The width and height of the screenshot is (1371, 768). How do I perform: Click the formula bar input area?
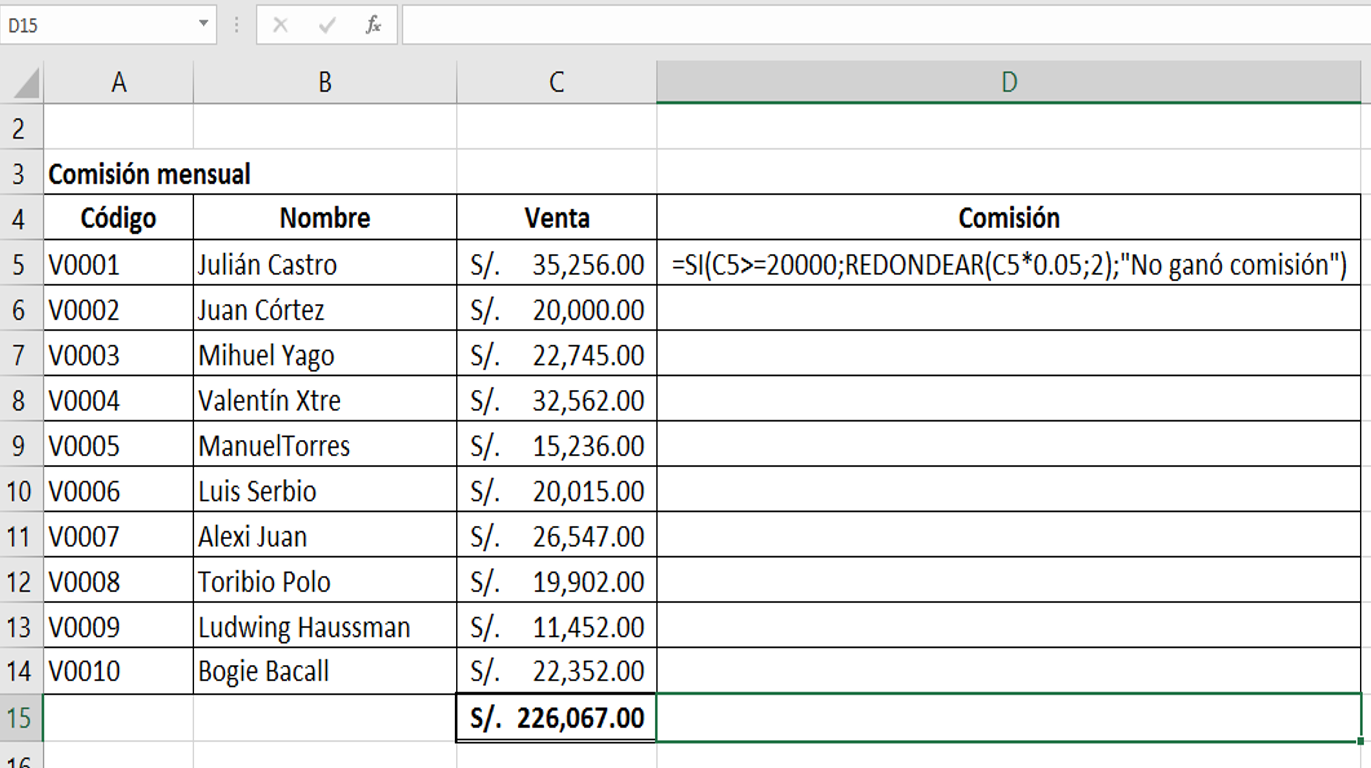coord(880,25)
